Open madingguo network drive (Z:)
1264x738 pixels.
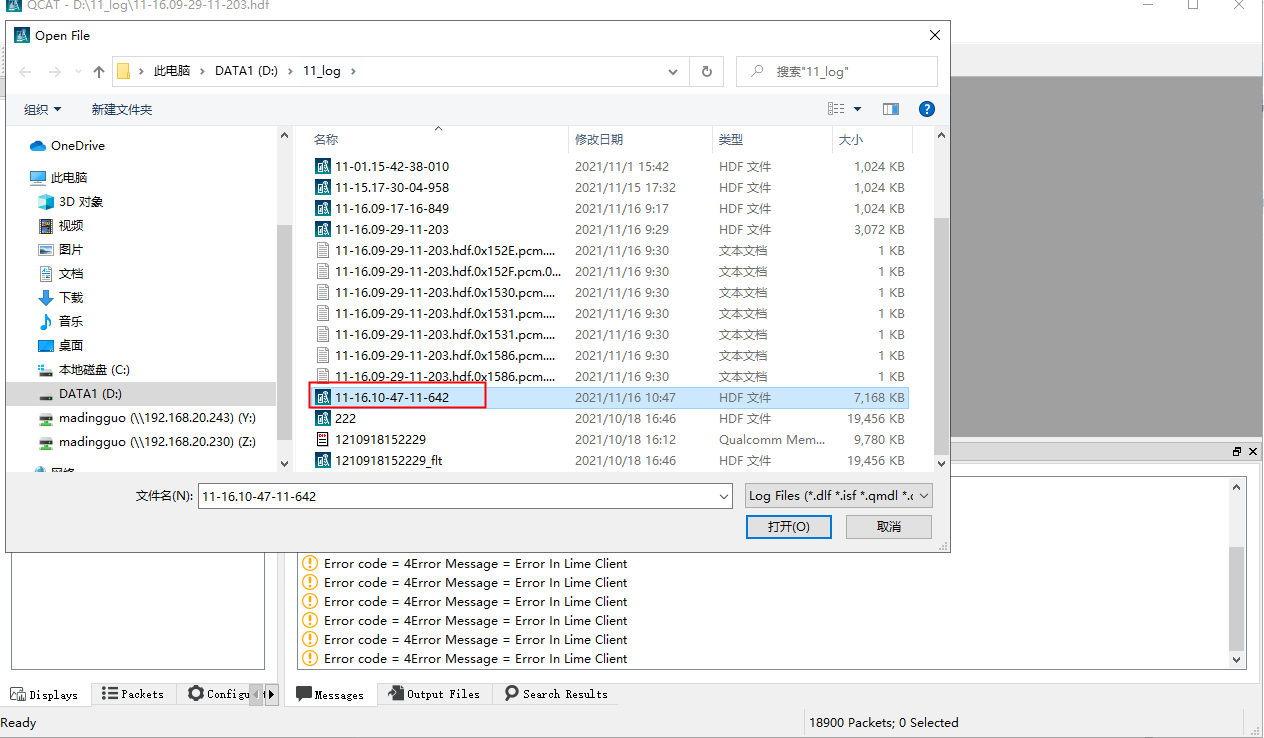147,441
